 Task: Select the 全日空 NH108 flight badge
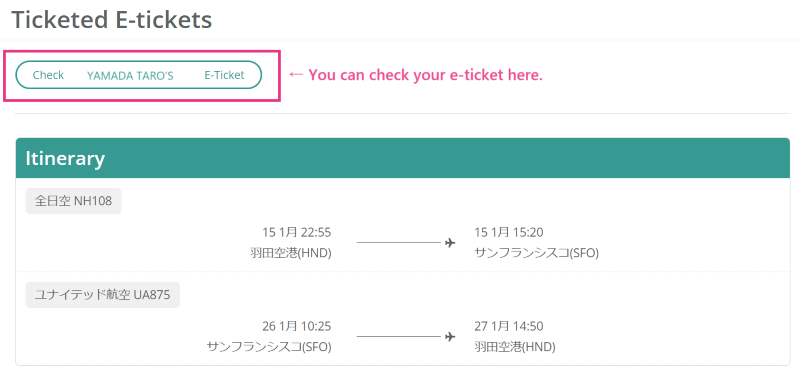coord(73,201)
